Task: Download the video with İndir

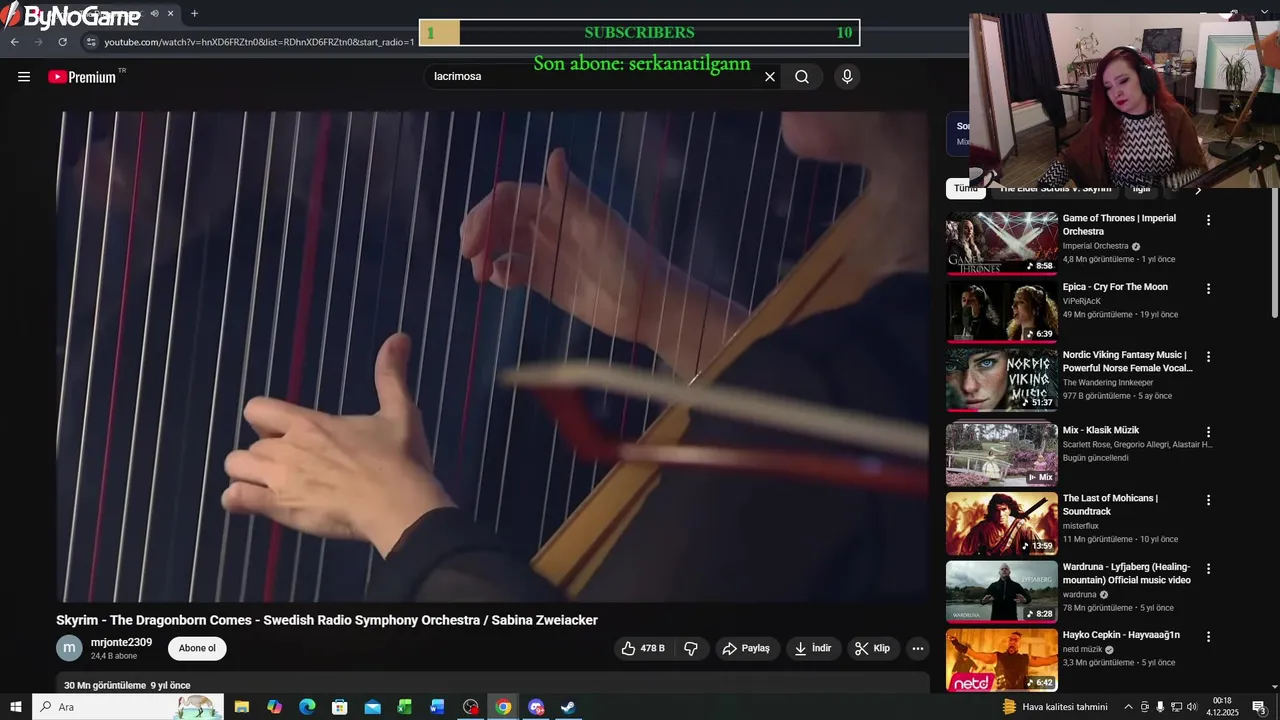Action: pos(813,648)
